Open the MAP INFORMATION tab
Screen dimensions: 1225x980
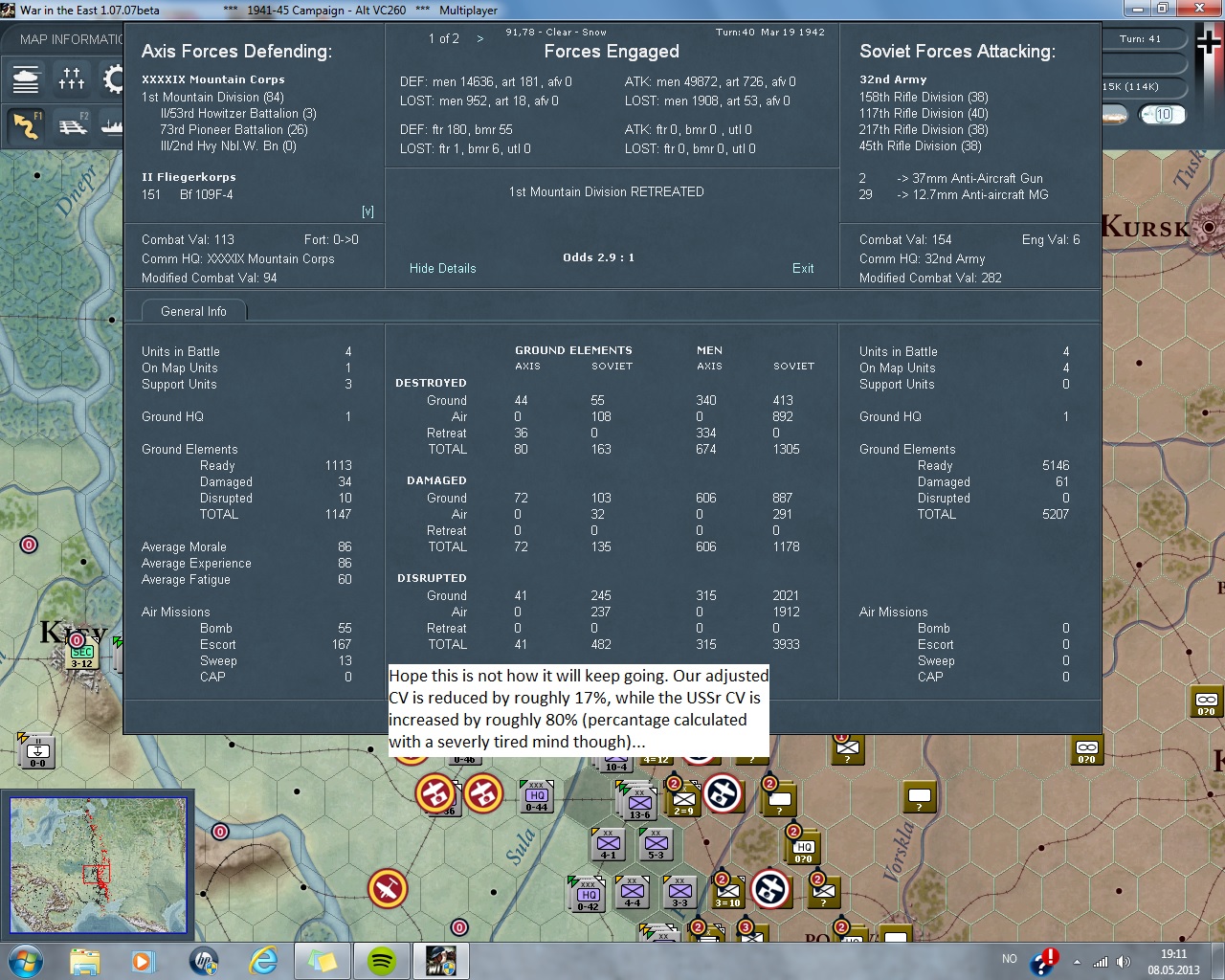(72, 39)
